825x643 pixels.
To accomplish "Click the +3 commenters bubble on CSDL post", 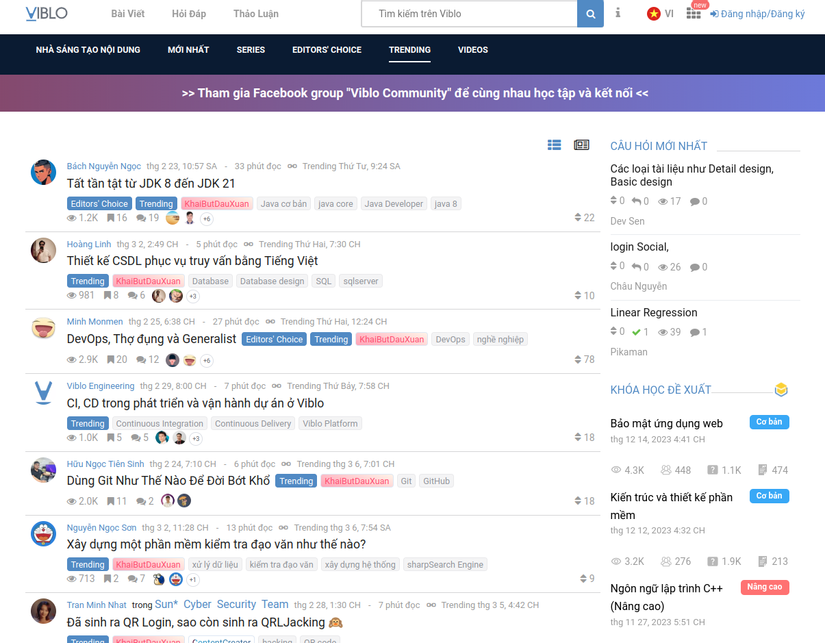I will point(193,296).
